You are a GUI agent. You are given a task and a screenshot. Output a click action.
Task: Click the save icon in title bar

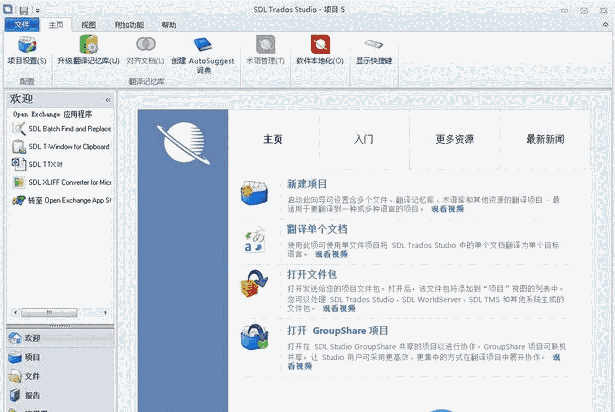24,10
